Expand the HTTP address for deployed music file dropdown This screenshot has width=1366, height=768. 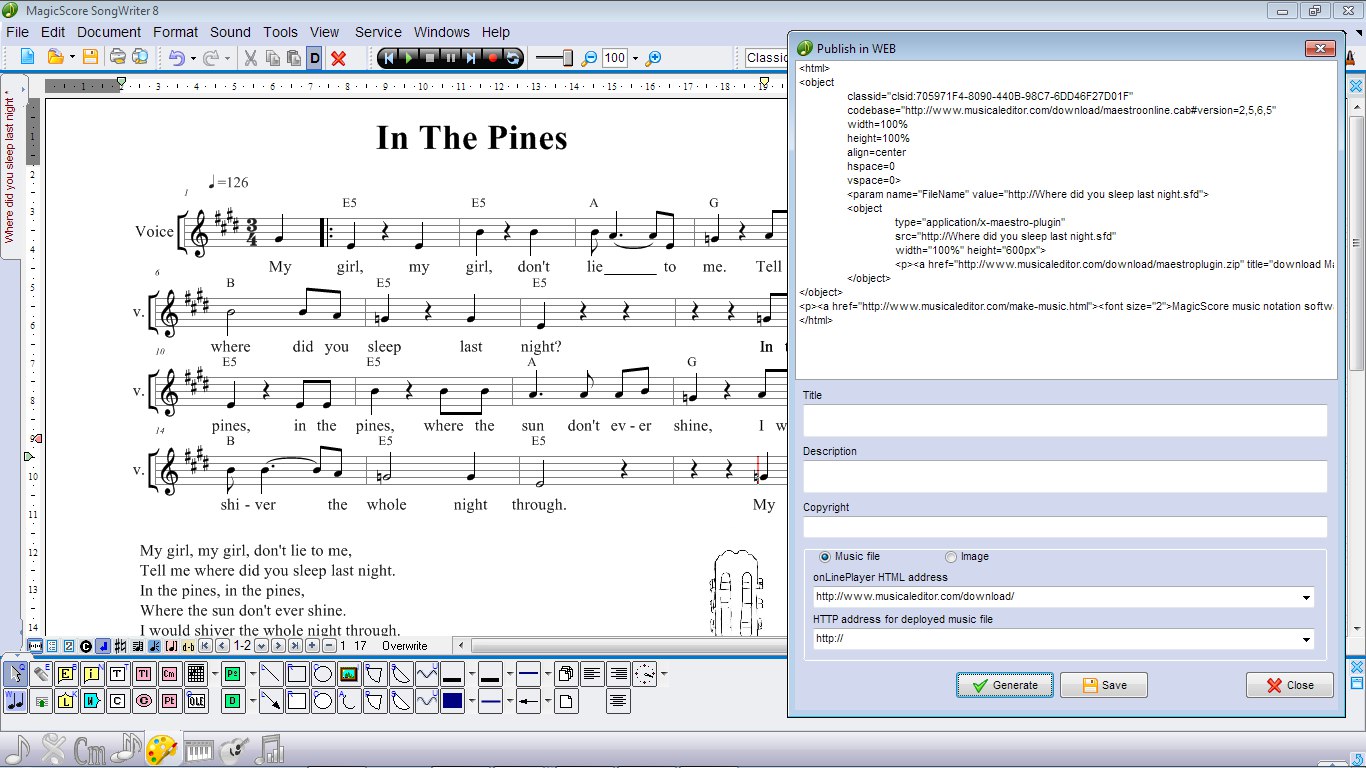[x=1304, y=639]
